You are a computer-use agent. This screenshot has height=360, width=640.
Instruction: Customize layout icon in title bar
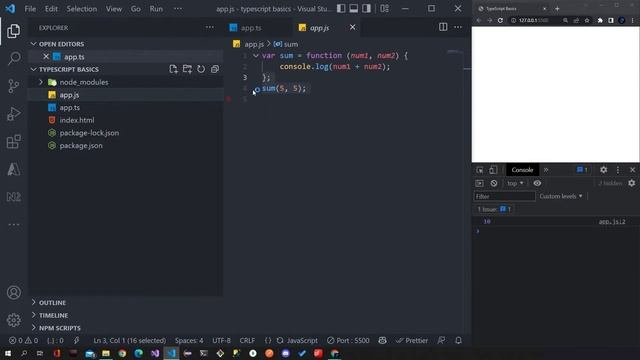384,8
